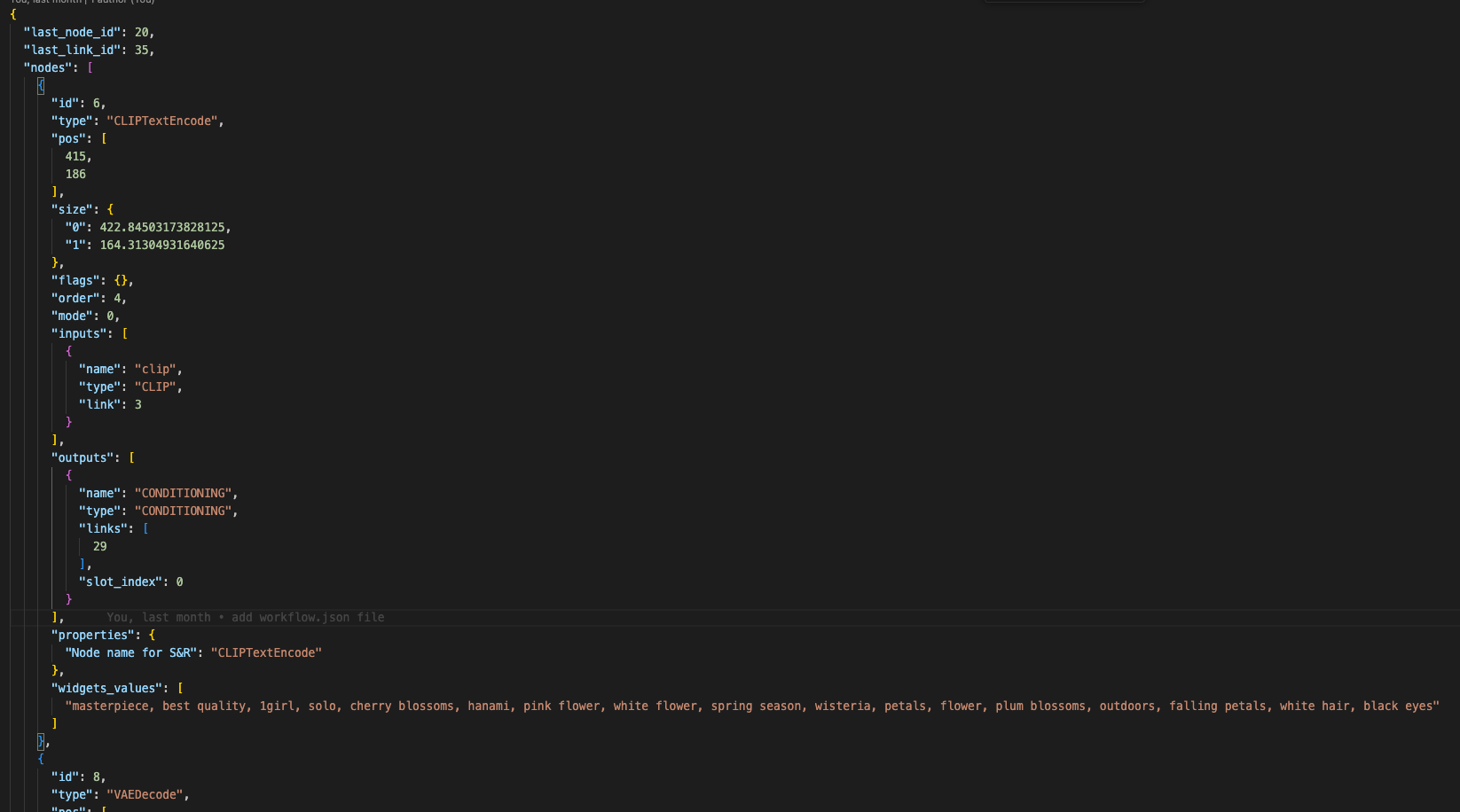This screenshot has width=1460, height=812.
Task: Click the slot_index value 0
Action: click(x=181, y=582)
